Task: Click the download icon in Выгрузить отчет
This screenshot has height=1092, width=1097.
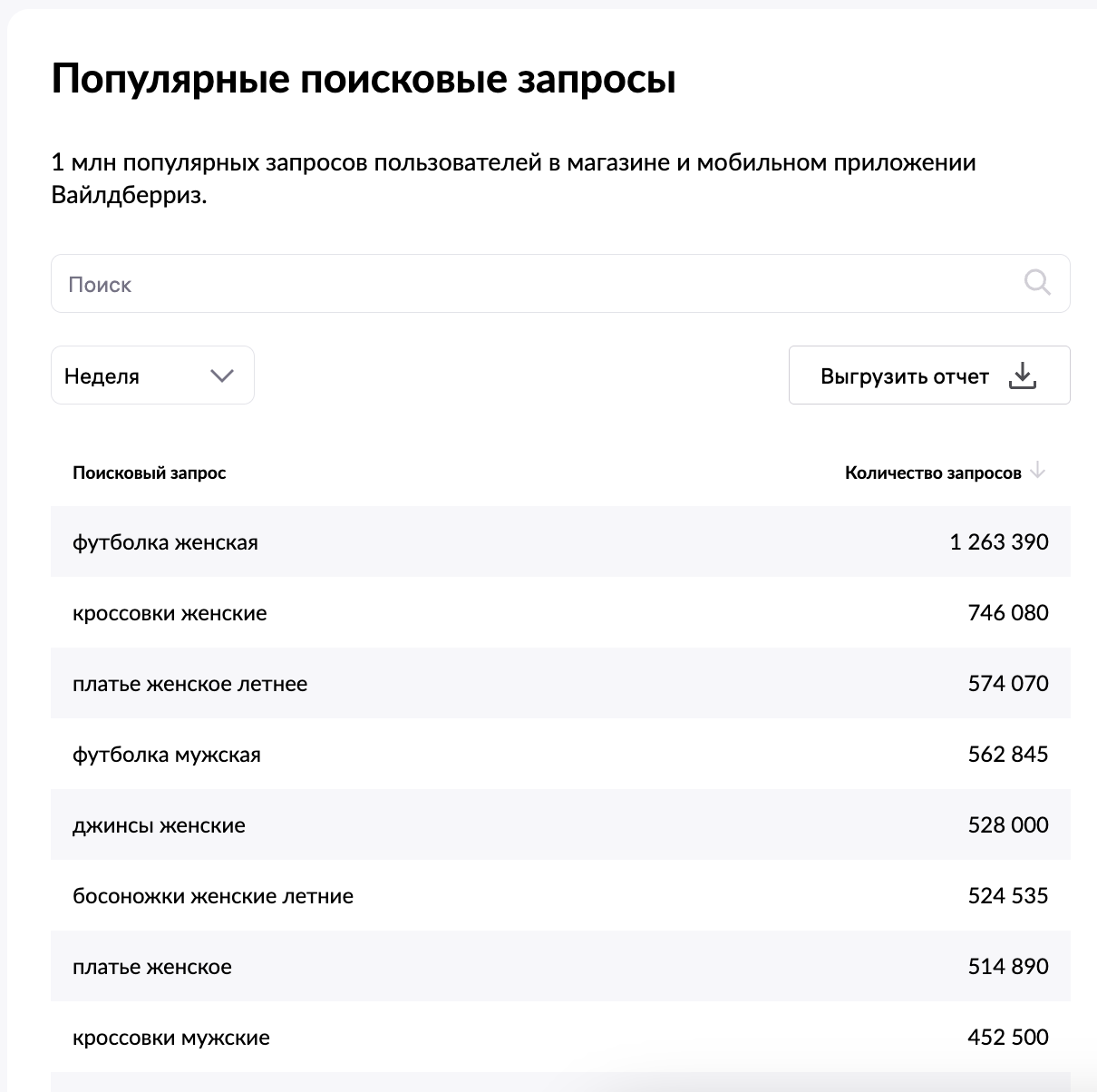Action: click(x=1022, y=375)
